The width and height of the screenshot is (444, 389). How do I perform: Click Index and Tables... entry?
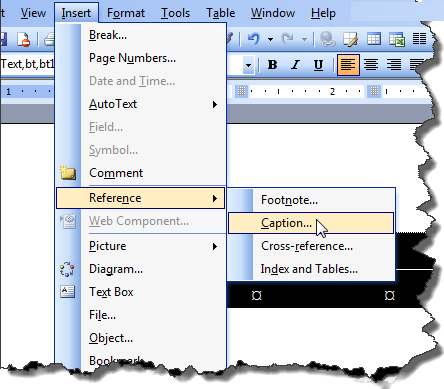tap(309, 269)
